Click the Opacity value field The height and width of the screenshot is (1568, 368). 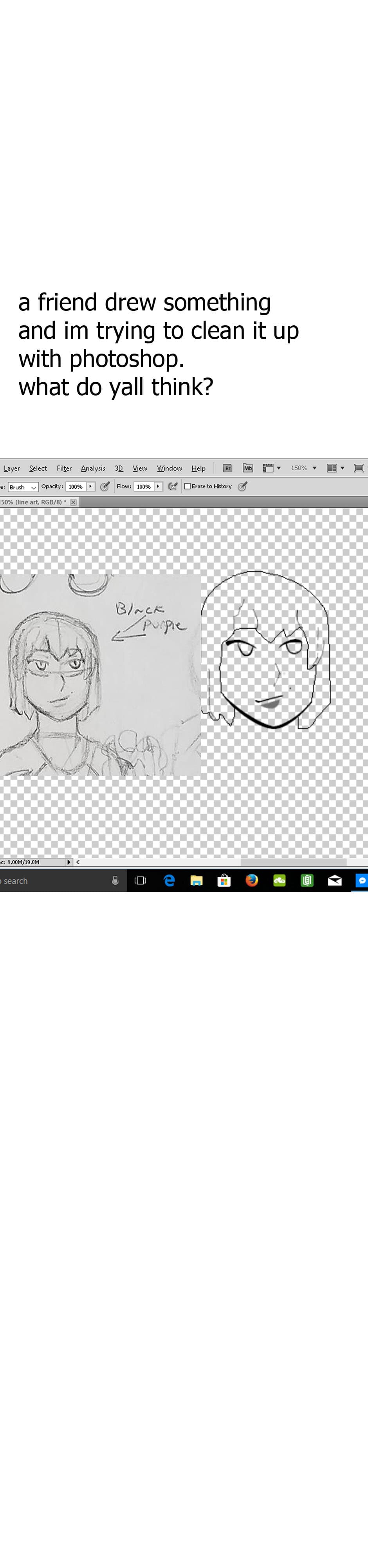[x=76, y=486]
